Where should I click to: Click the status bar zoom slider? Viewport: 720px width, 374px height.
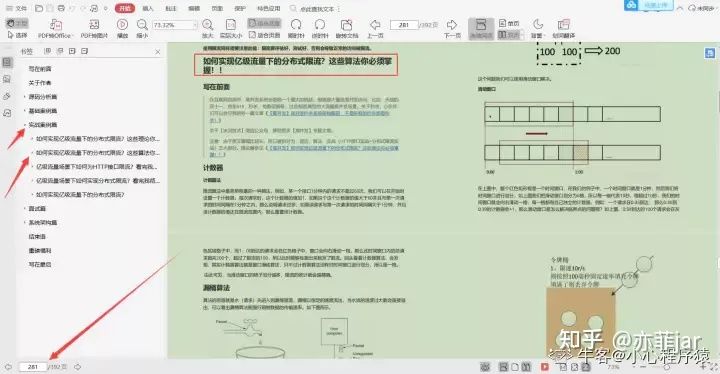click(x=668, y=367)
